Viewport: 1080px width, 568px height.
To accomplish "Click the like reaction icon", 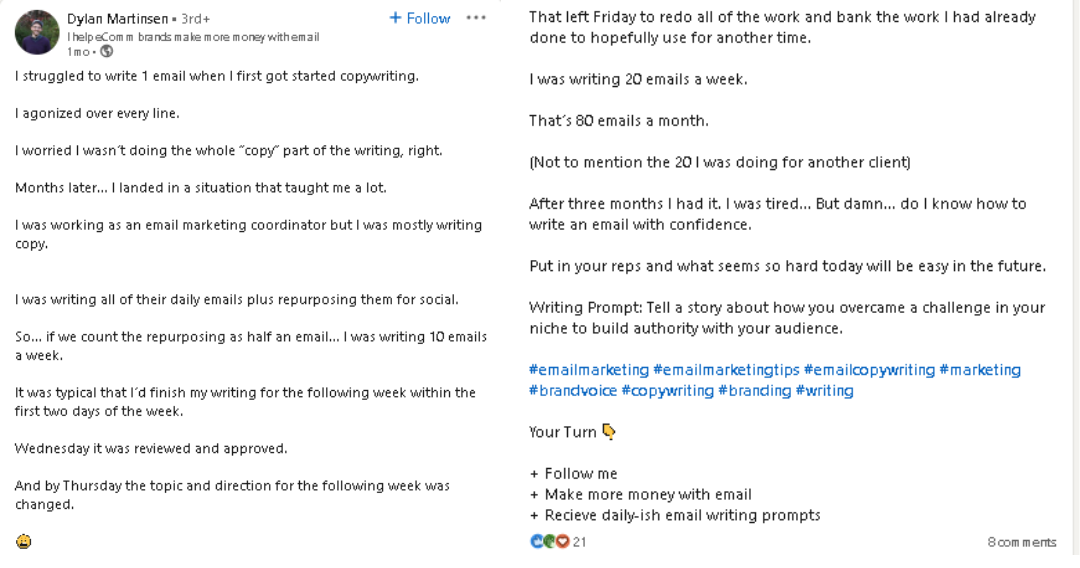I will click(x=537, y=542).
